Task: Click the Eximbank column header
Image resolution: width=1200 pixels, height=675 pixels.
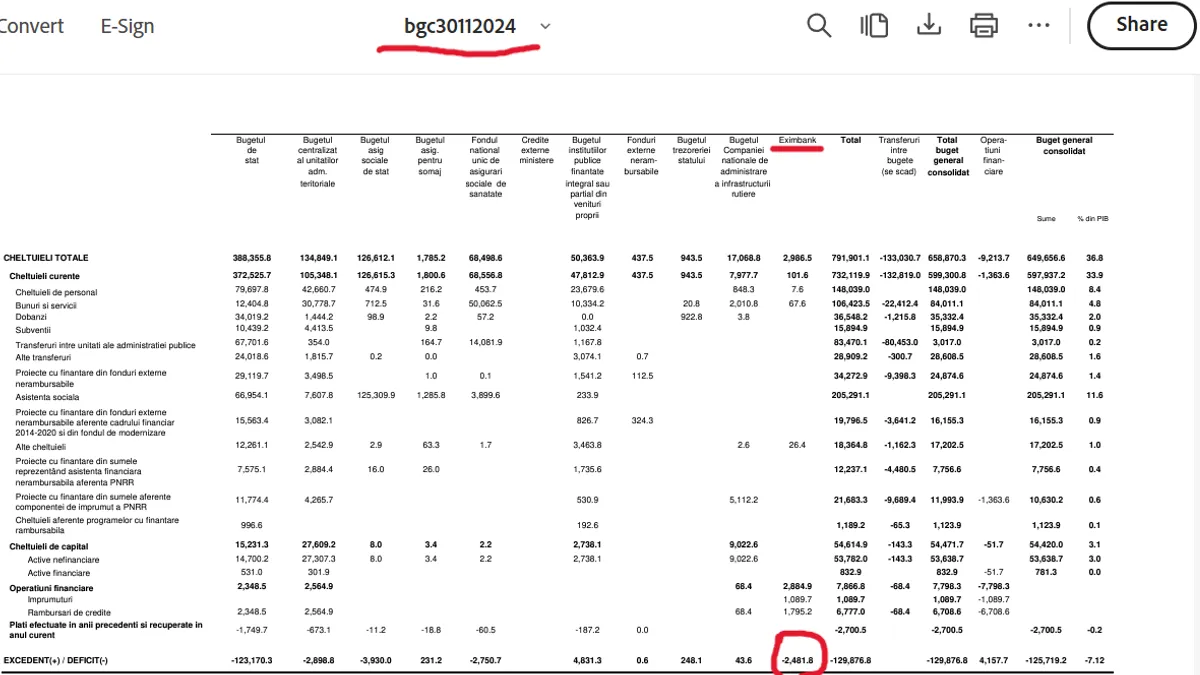Action: point(799,140)
